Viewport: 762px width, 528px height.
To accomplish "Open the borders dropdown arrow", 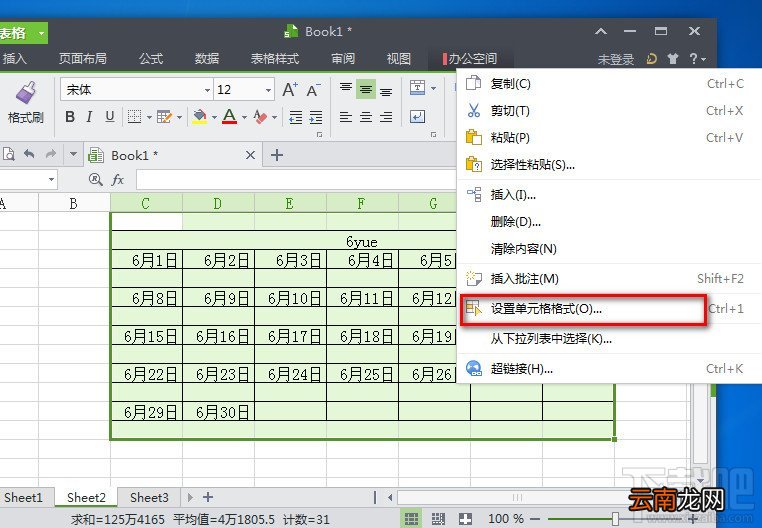I will [149, 117].
